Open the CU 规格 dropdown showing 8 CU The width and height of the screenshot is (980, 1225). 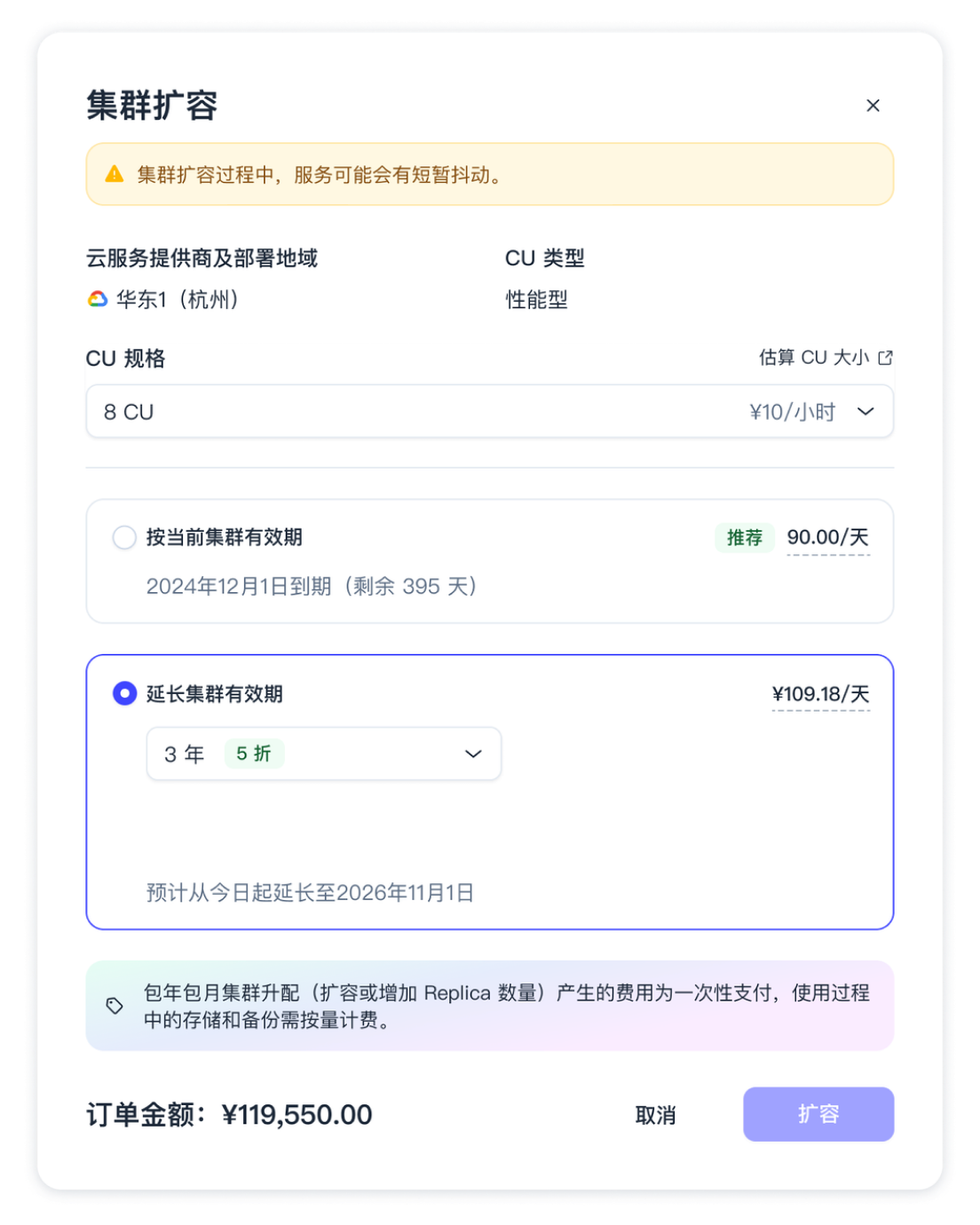point(489,412)
